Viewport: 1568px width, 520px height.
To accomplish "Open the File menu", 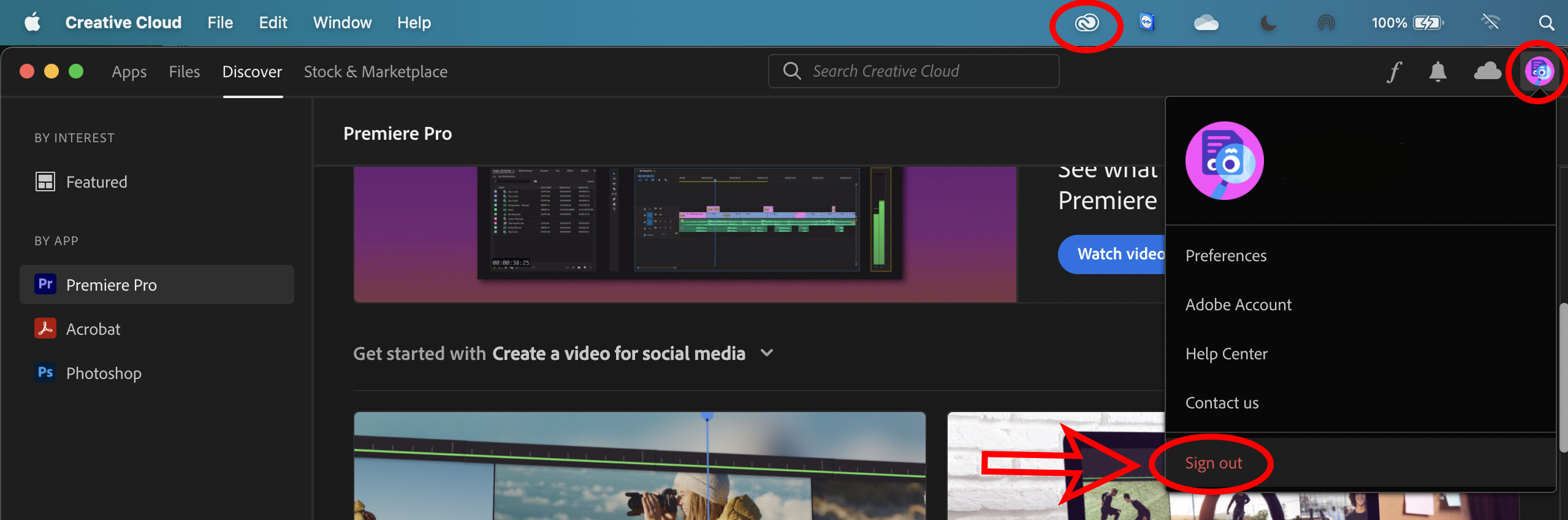I will (x=220, y=23).
